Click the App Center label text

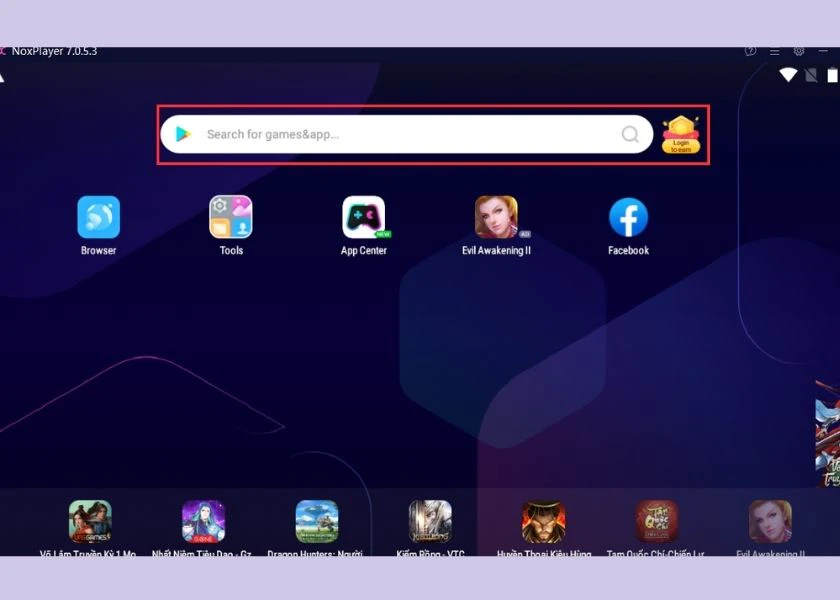364,250
